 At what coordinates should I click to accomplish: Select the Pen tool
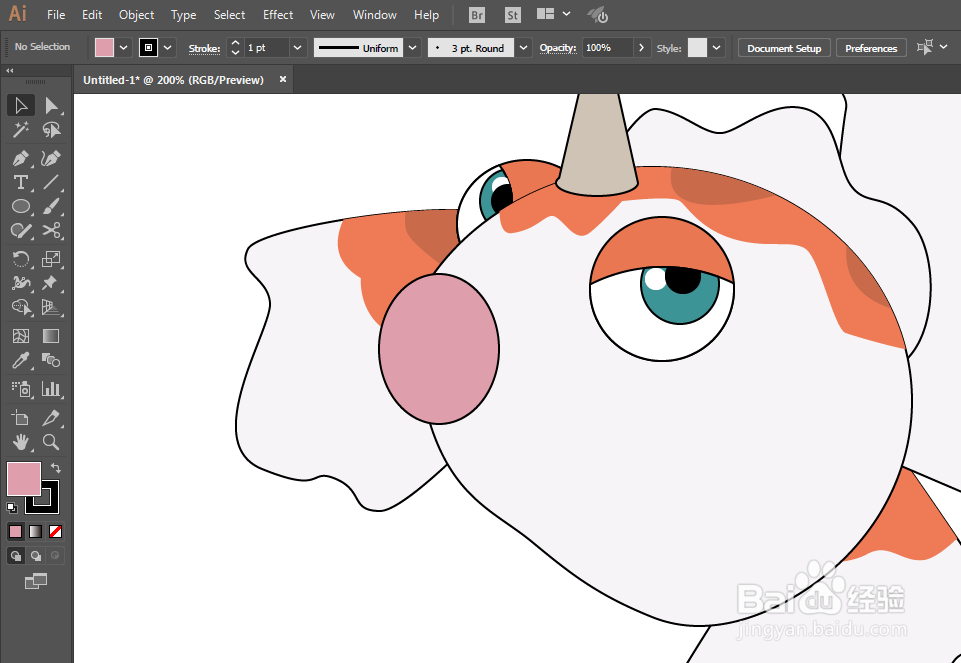point(21,159)
